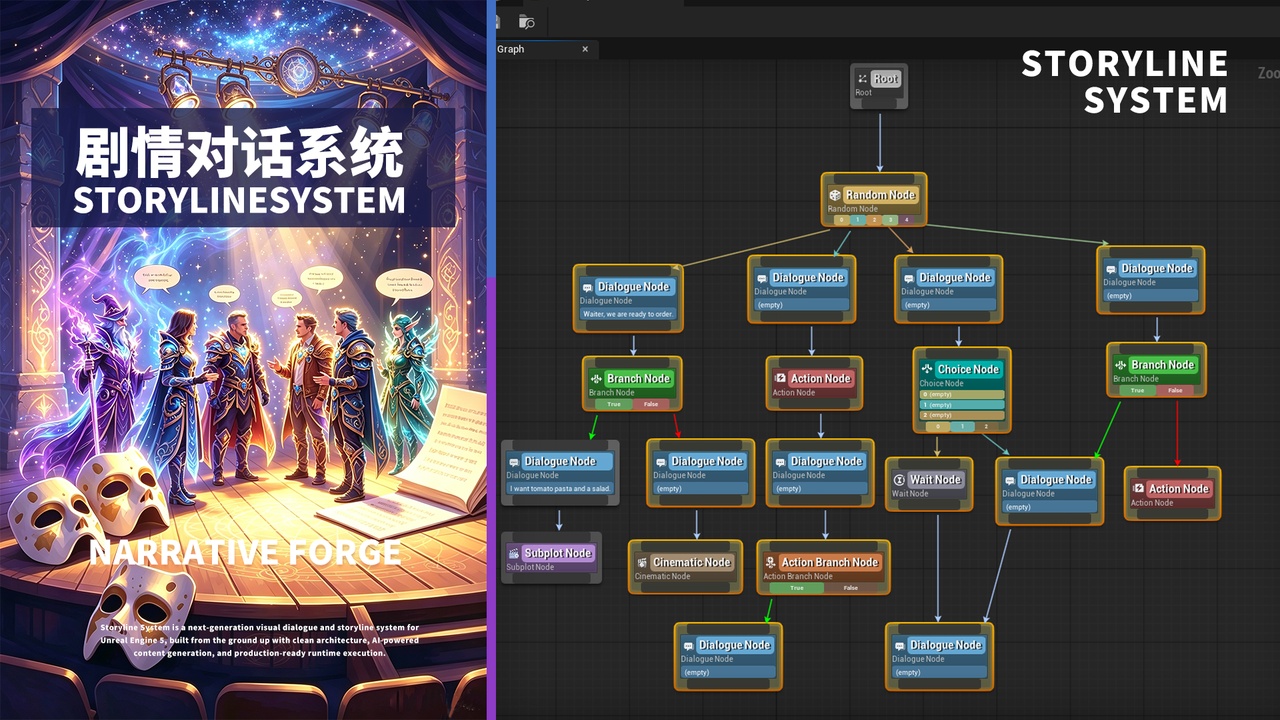Select the 'Action Branch Node' subtitle text
Viewport: 1280px width, 720px height.
(x=798, y=576)
